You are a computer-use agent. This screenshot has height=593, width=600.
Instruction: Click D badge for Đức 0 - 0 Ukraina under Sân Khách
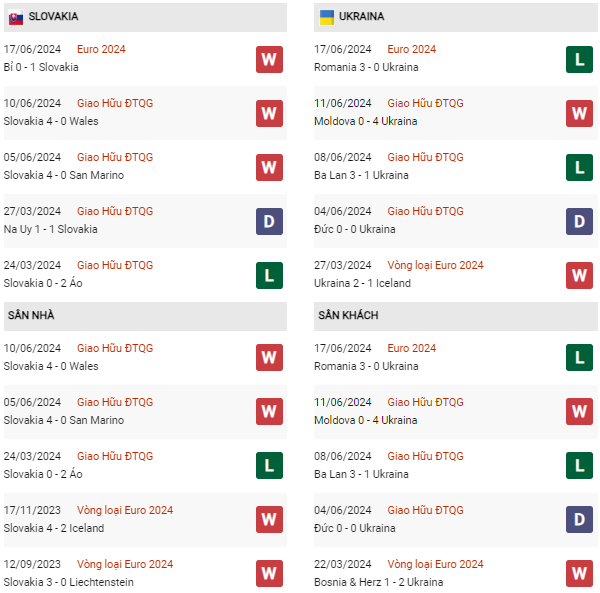click(x=579, y=519)
